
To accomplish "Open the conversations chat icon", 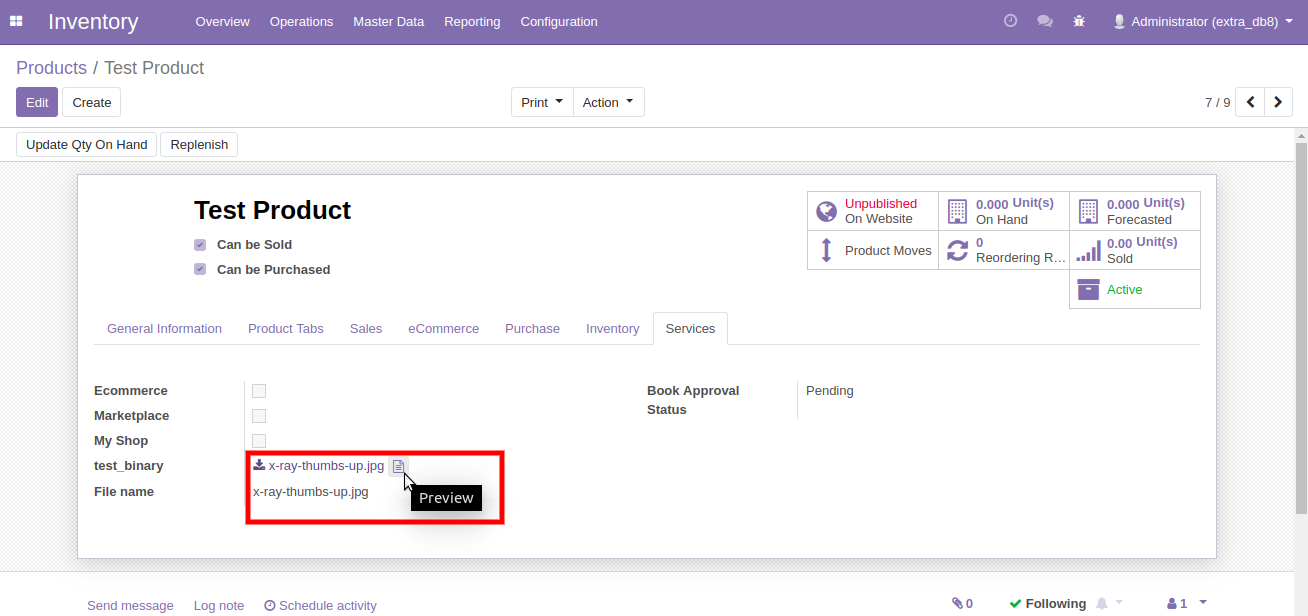I will tap(1045, 21).
